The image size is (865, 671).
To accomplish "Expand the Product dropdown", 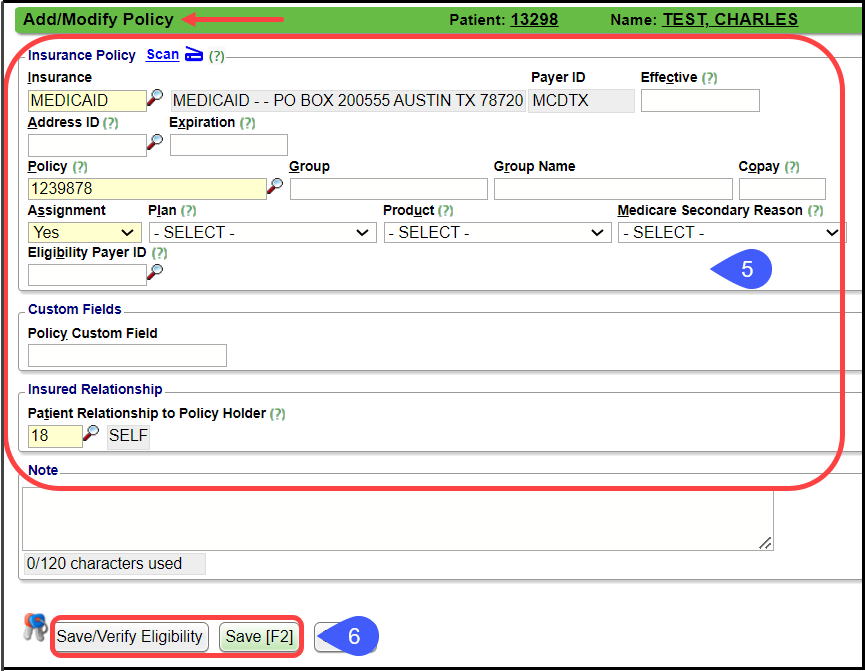I will (x=498, y=232).
